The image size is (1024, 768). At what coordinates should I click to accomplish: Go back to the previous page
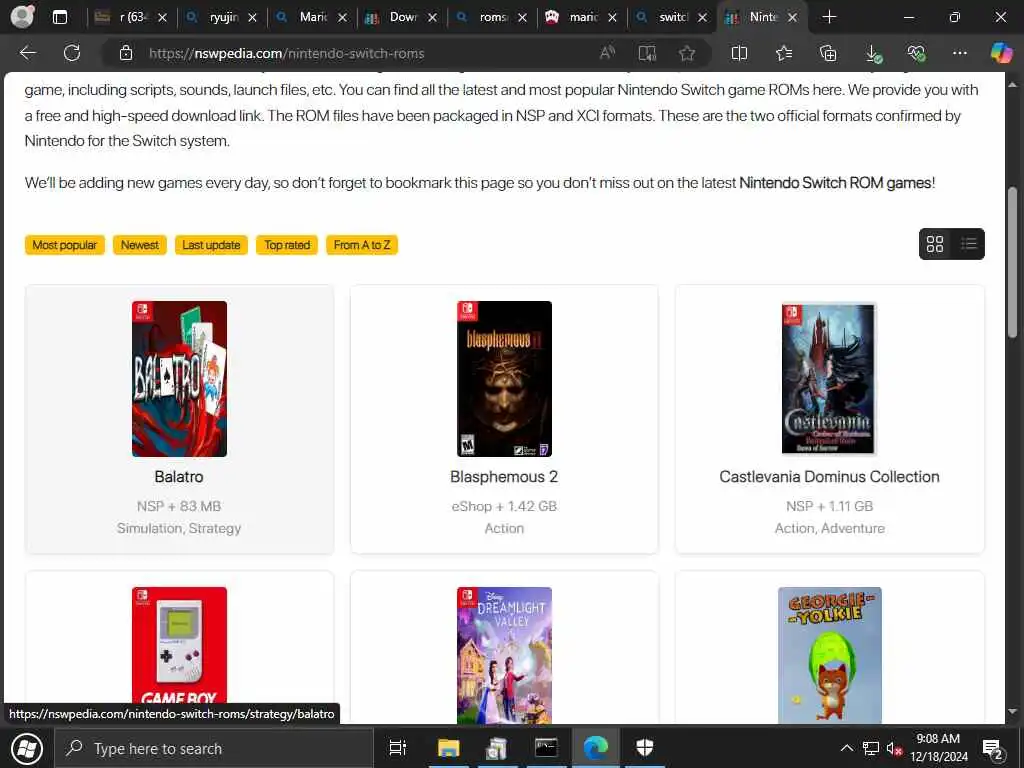27,54
